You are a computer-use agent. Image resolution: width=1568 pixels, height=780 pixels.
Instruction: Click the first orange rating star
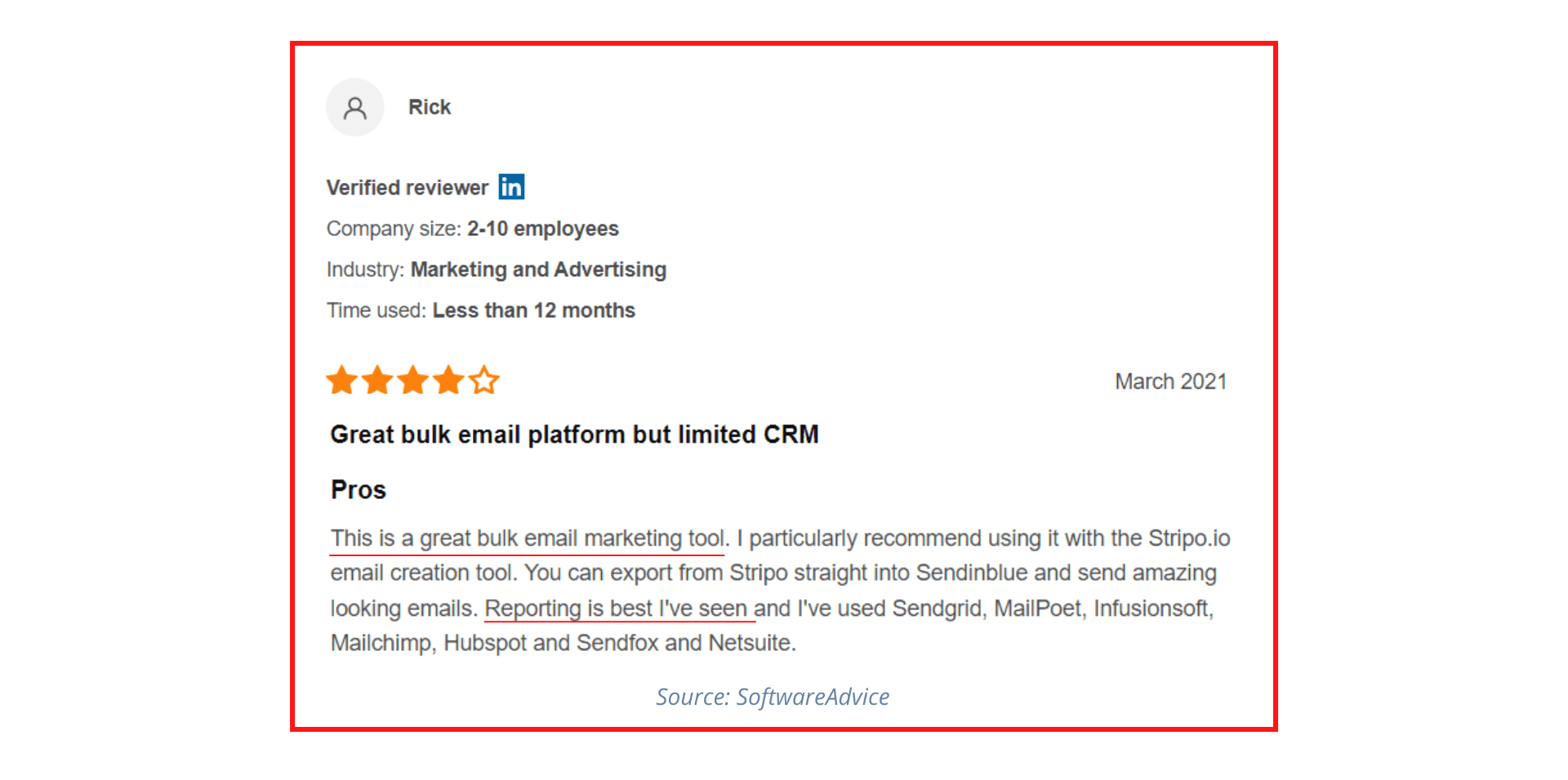click(341, 380)
